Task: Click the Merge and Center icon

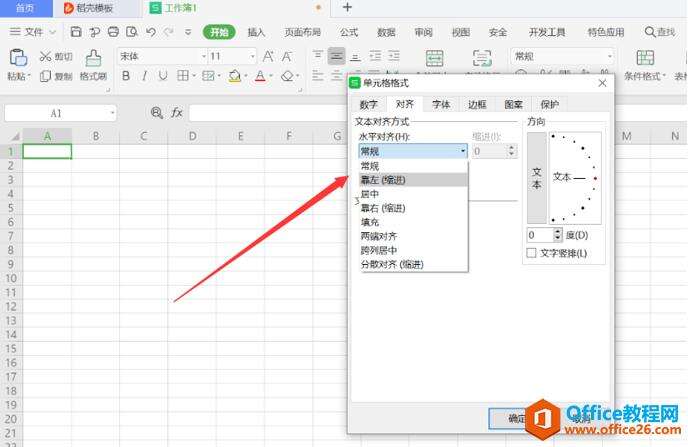Action: tap(434, 58)
